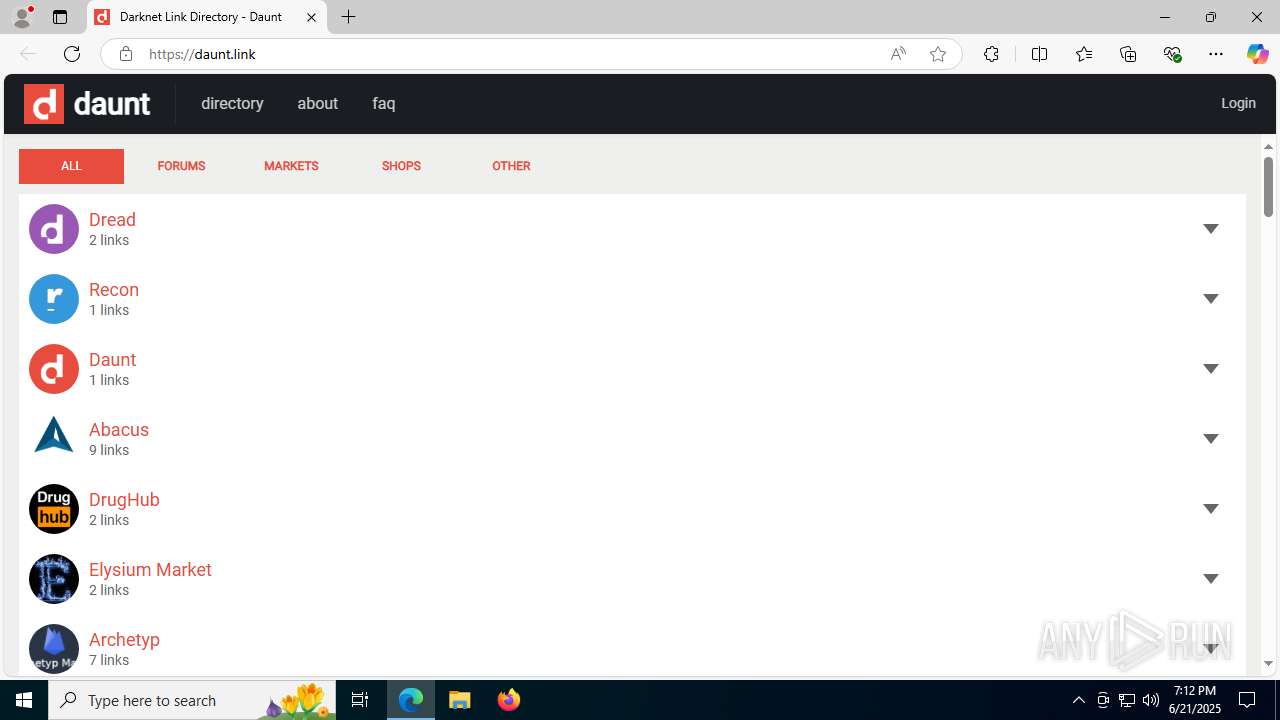1280x720 pixels.
Task: Click the Recon blue logo icon
Action: 54,299
